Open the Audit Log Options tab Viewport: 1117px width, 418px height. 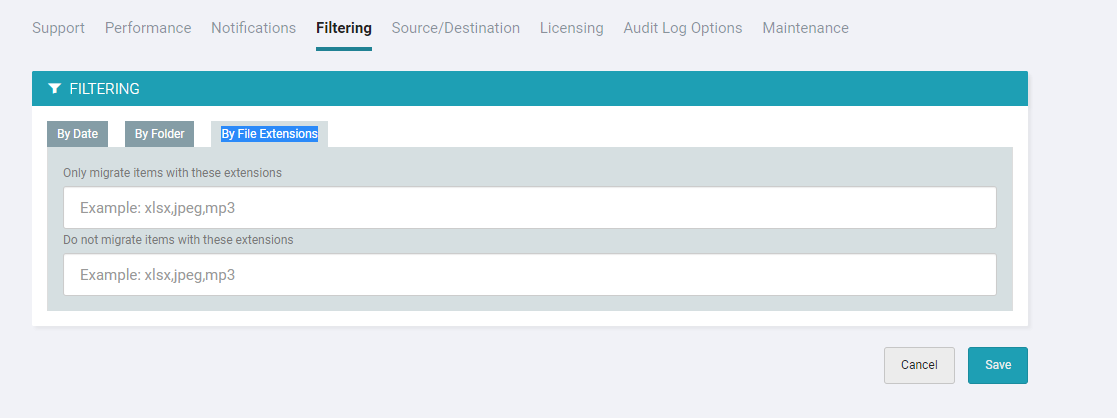point(682,28)
